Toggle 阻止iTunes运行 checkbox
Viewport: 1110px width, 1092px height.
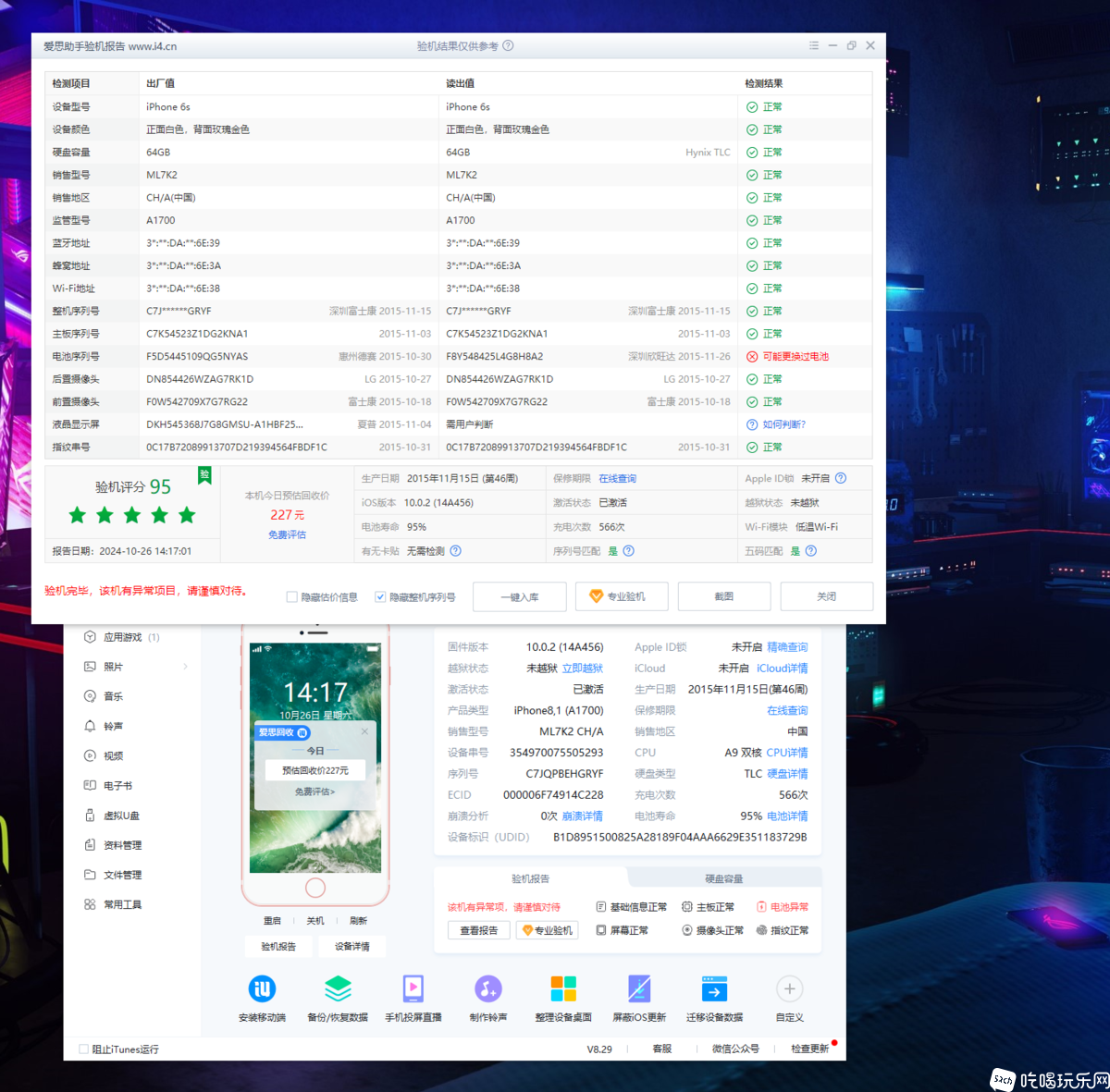tap(84, 1049)
